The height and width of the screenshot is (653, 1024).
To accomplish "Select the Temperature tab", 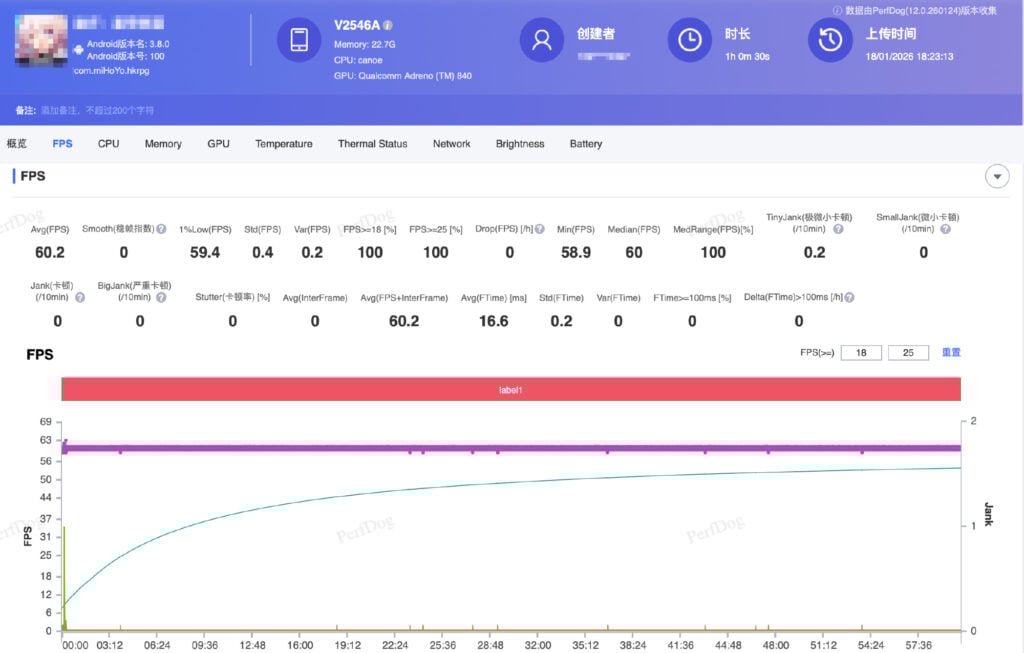I will pyautogui.click(x=283, y=144).
